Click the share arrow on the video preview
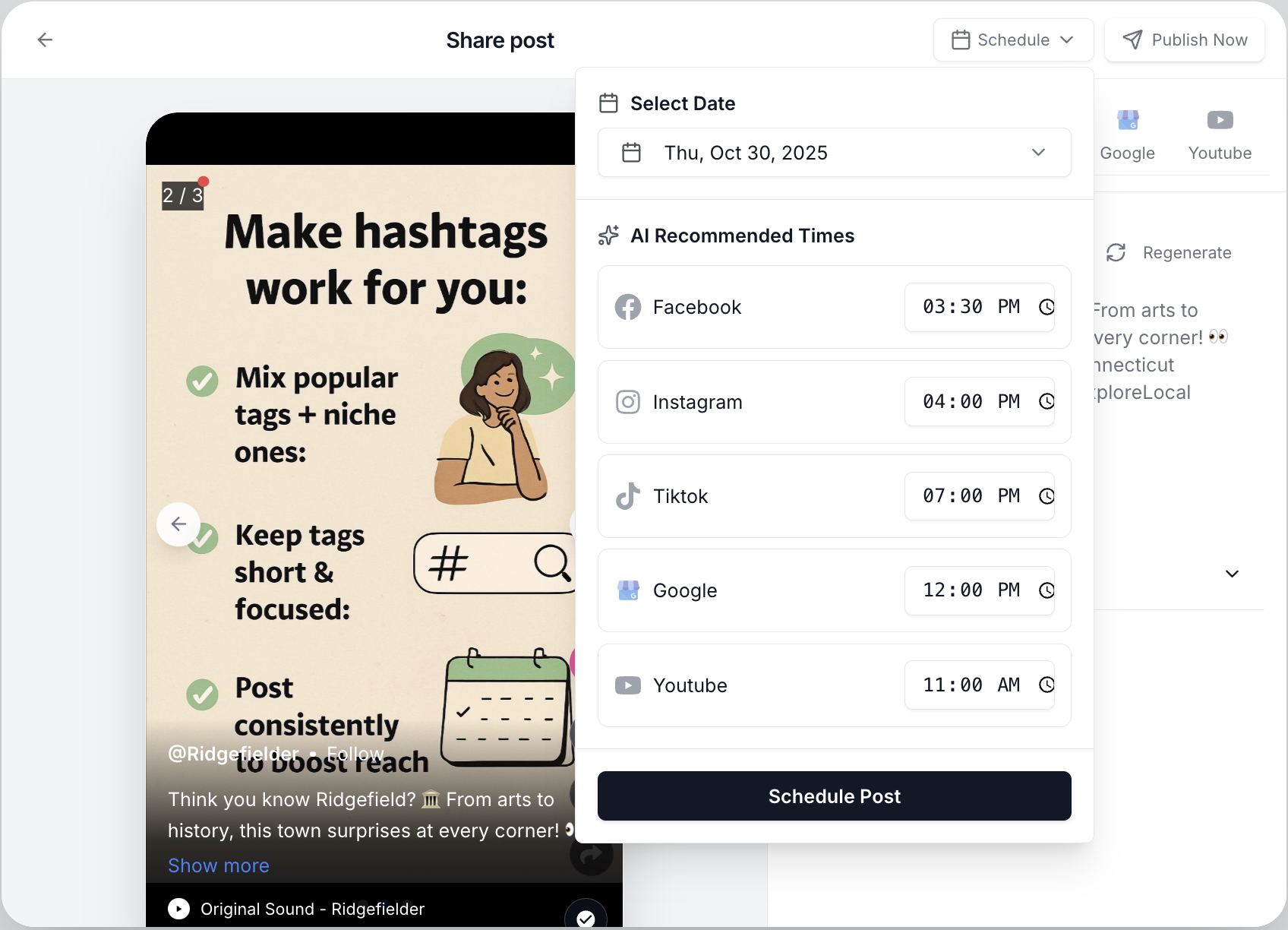 coord(591,856)
